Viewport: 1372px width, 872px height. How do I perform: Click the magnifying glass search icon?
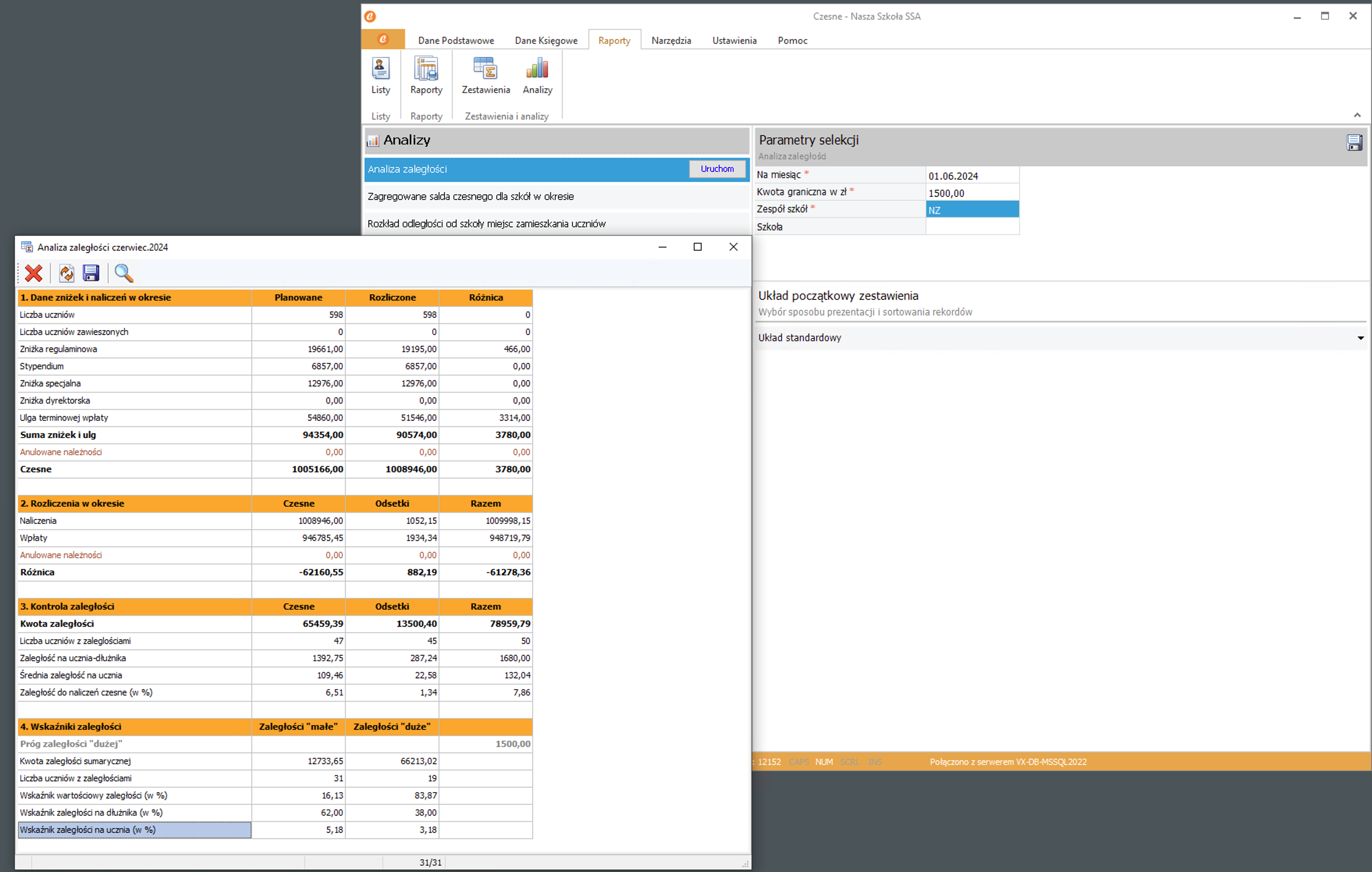[124, 274]
